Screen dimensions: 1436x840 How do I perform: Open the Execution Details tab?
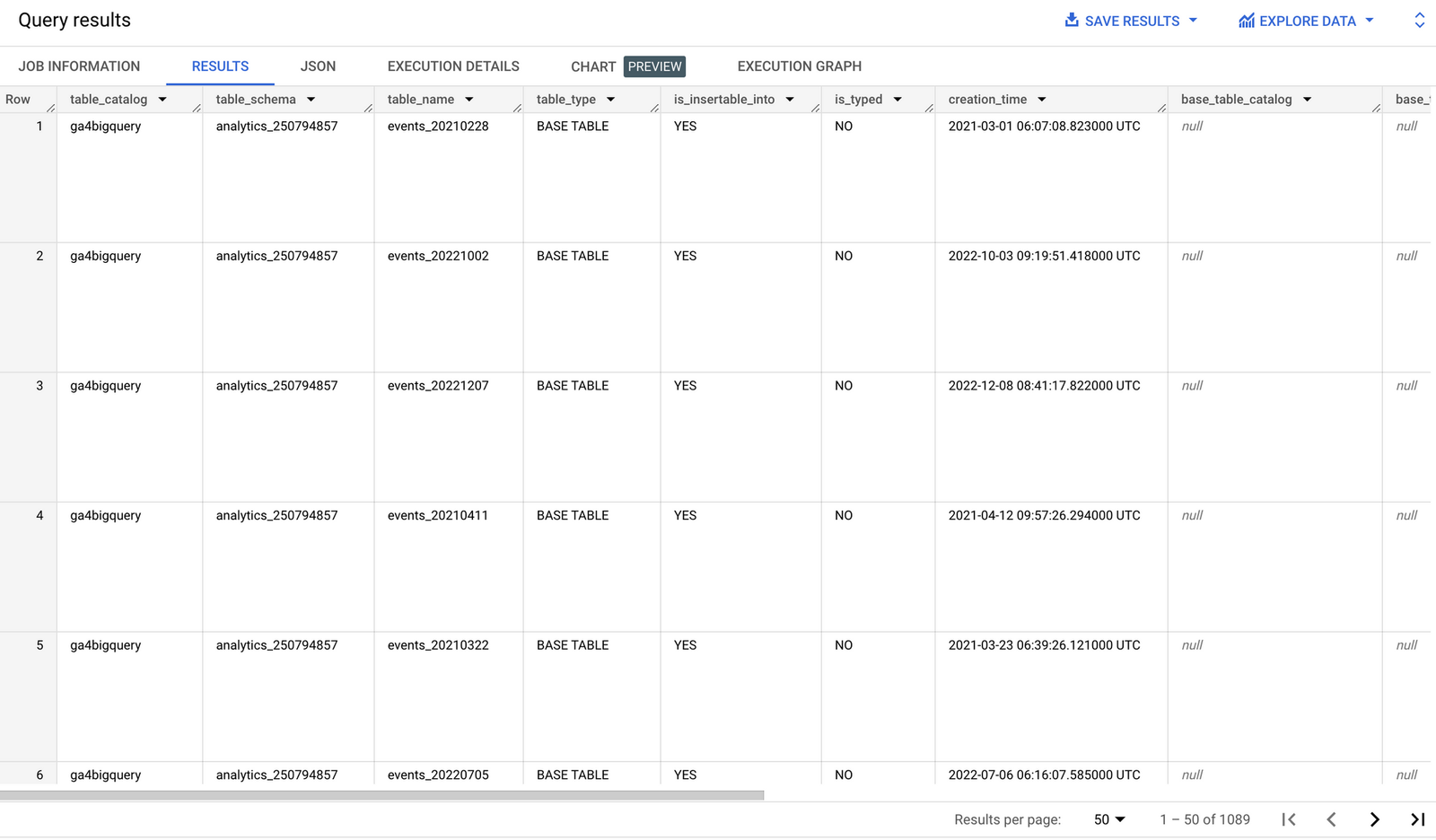[x=453, y=66]
